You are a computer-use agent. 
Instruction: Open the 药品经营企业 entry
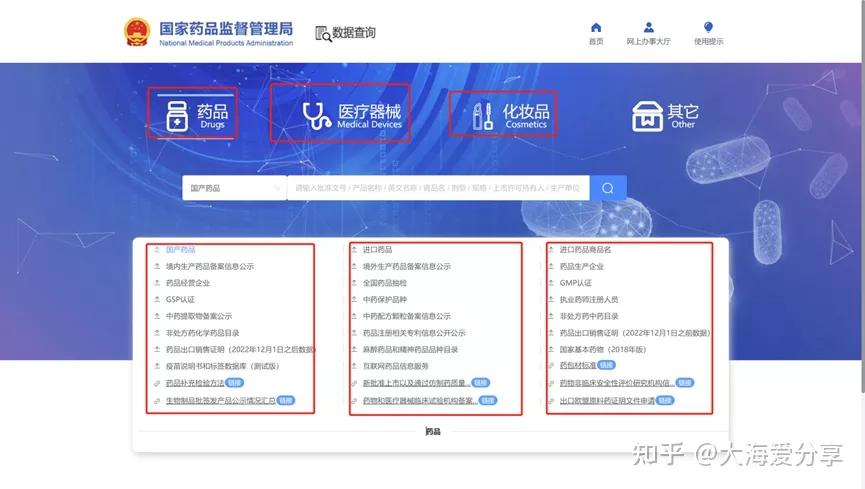coord(188,283)
